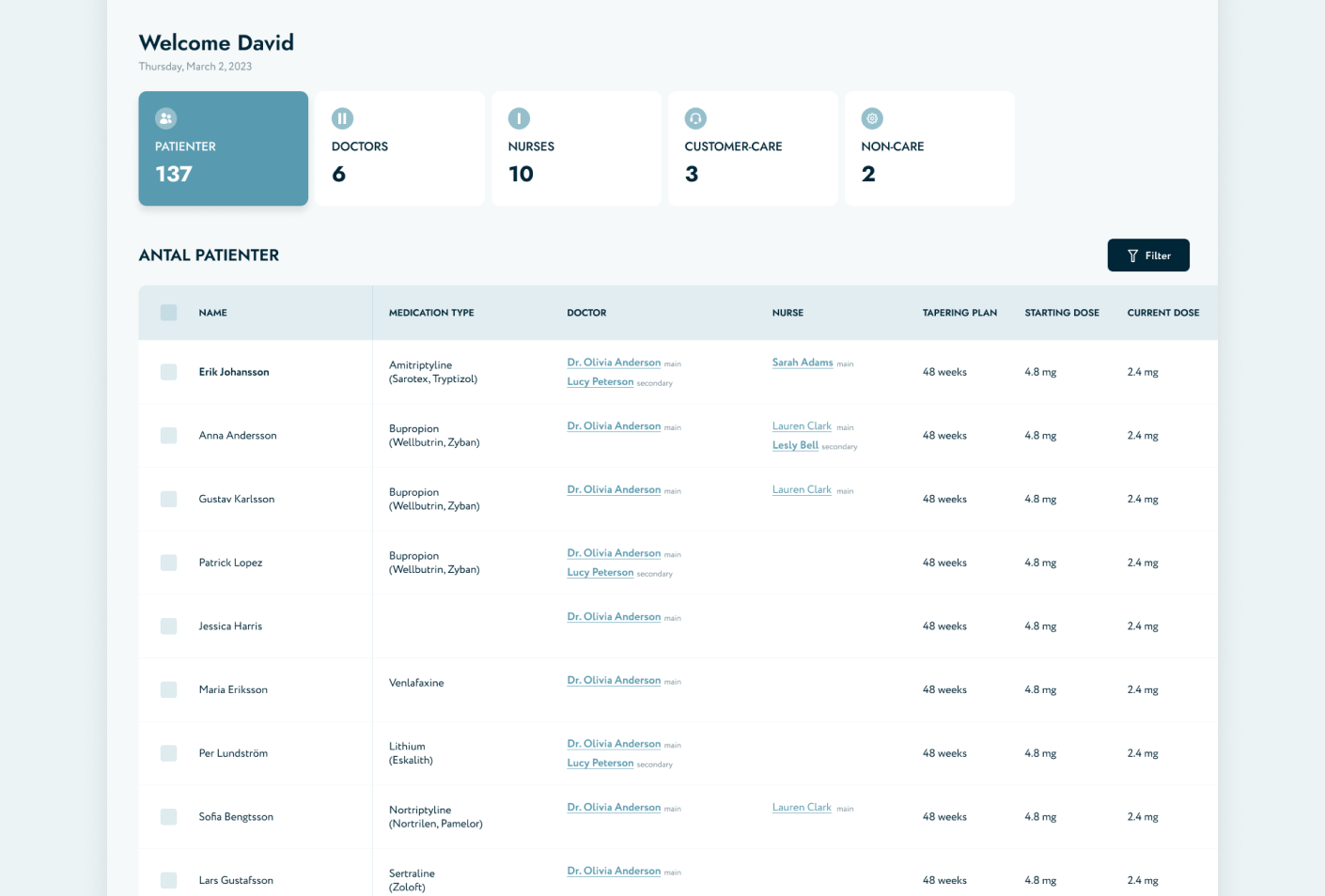This screenshot has height=896, width=1325.
Task: Click the ANTAL PATIENTER section heading
Action: (x=209, y=255)
